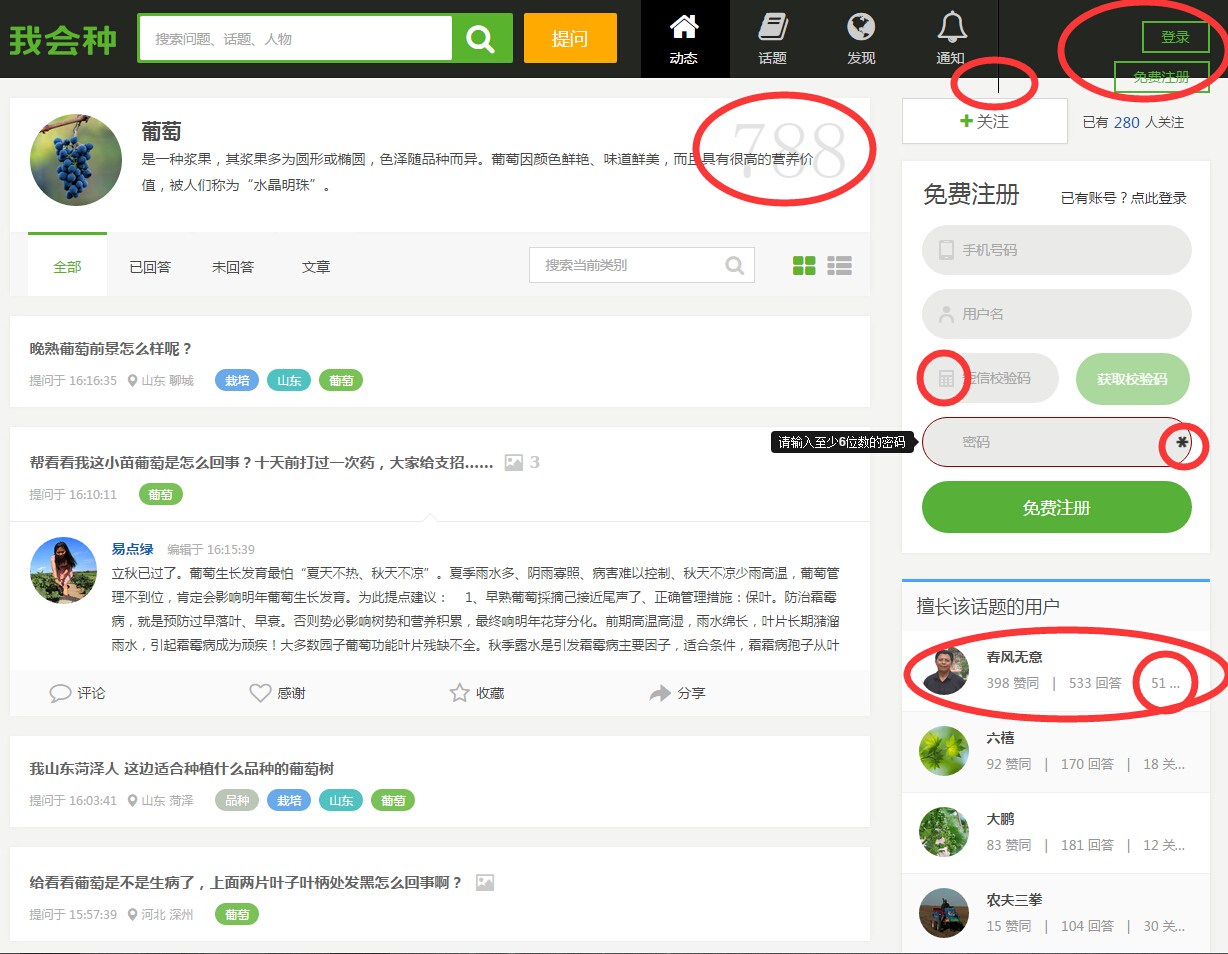Switch to grid view layout

pyautogui.click(x=804, y=266)
